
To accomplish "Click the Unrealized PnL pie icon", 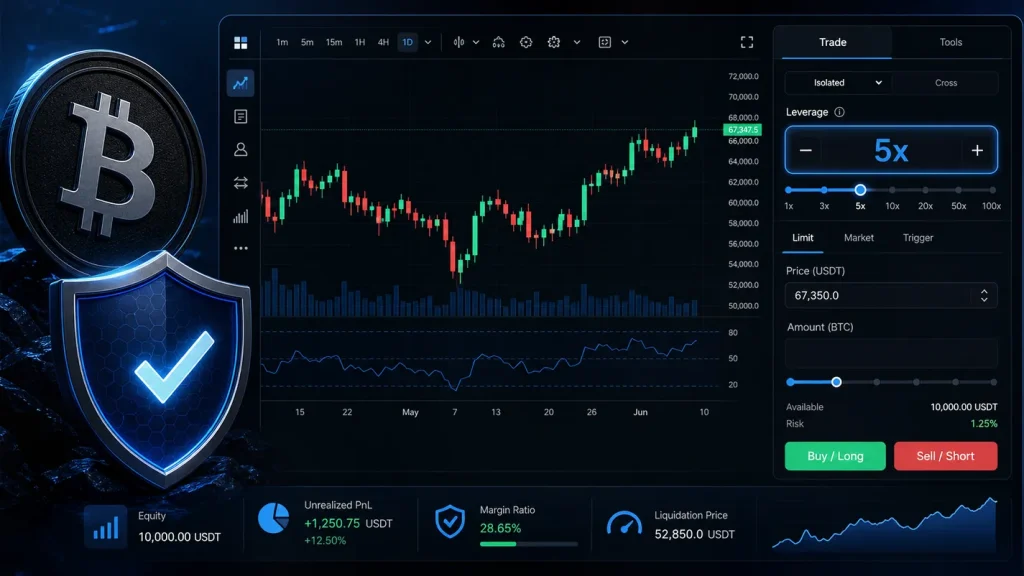I will coord(274,519).
